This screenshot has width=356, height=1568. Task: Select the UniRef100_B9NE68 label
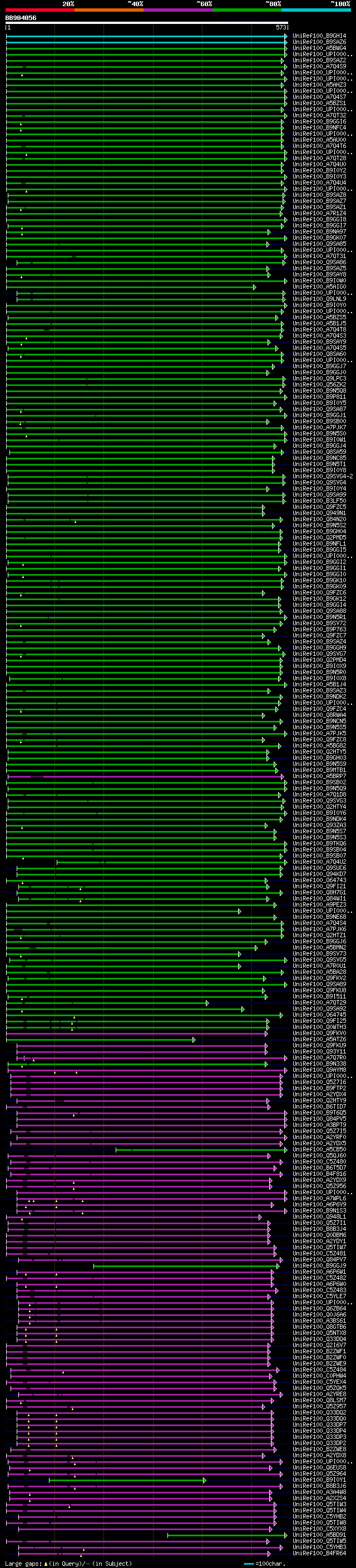point(319,917)
